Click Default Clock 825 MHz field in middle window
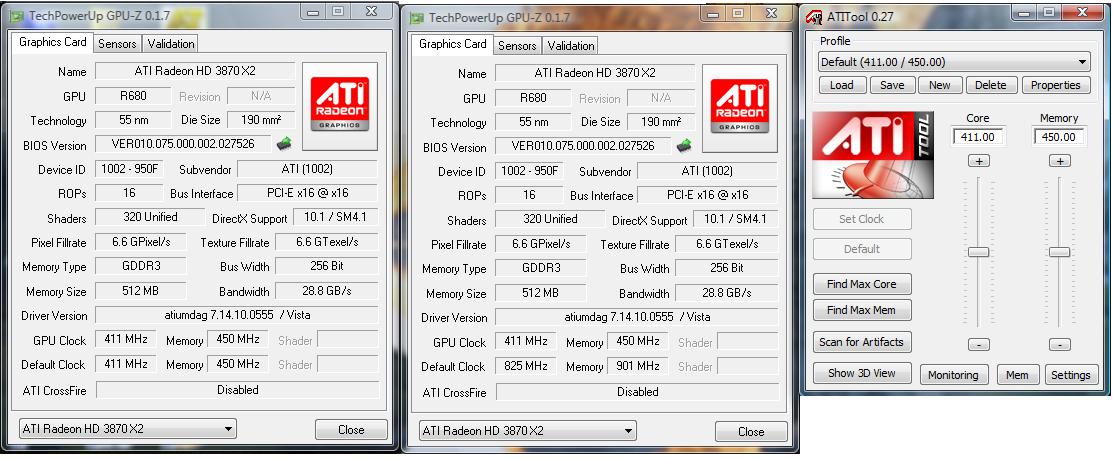This screenshot has height=459, width=1113. [525, 366]
